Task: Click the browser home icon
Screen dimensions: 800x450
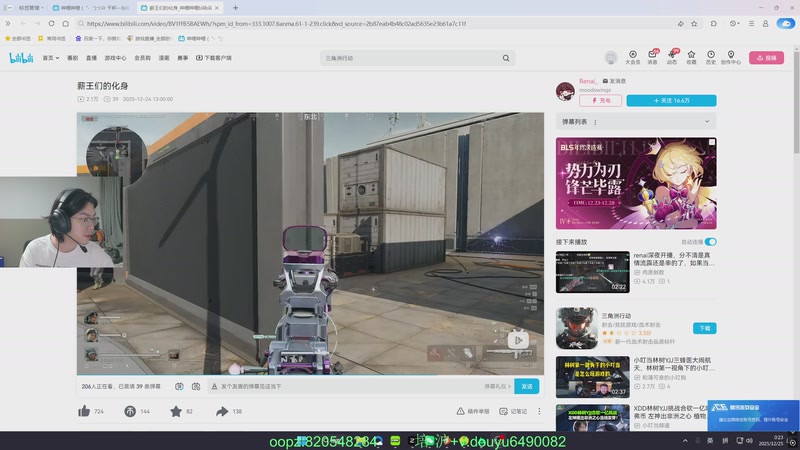Action: 66,23
